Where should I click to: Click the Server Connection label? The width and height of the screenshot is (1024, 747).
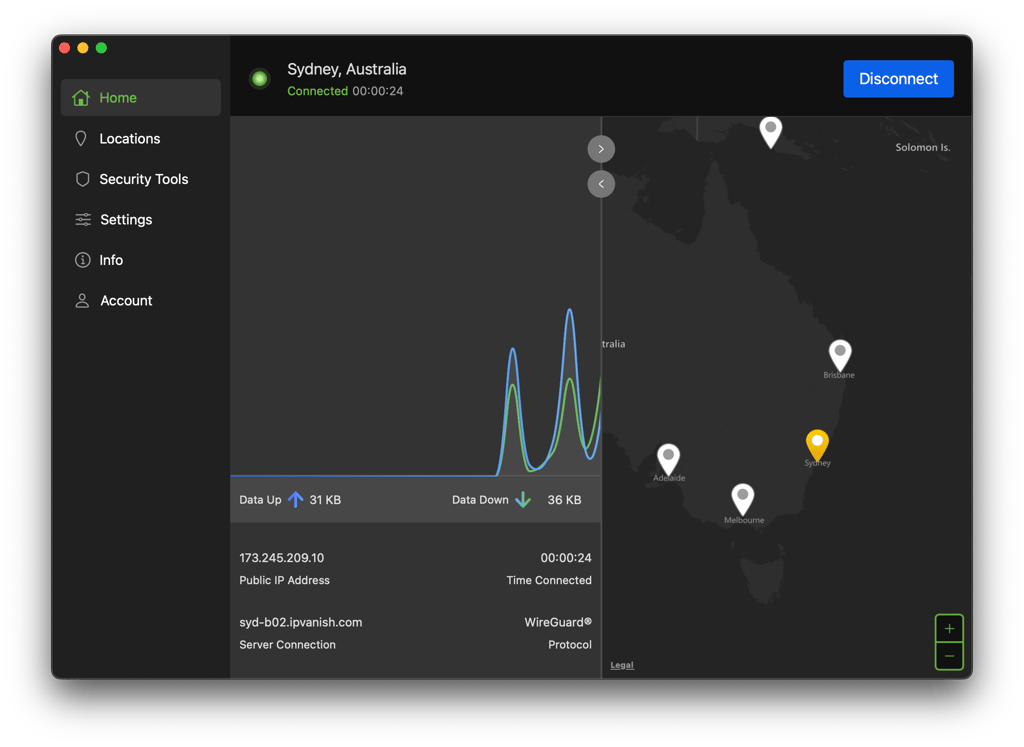tap(287, 644)
